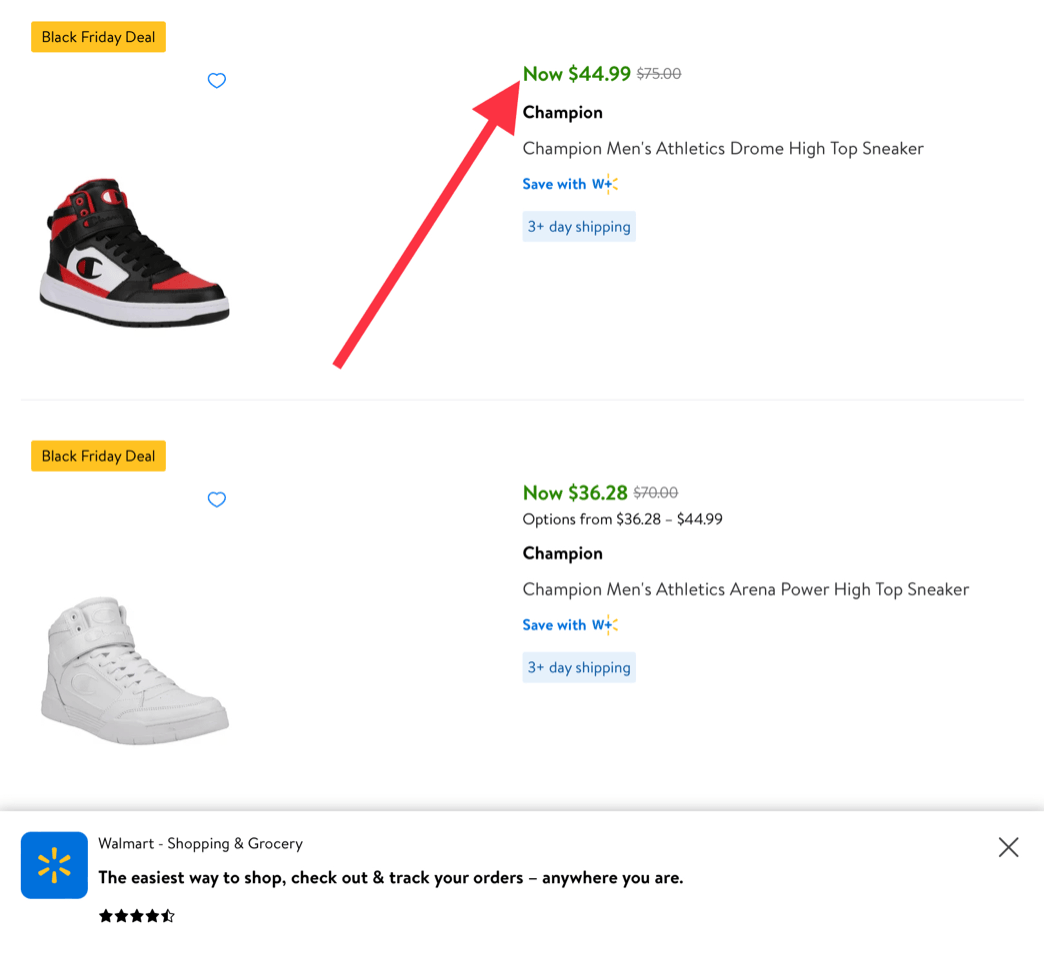The image size is (1044, 957).
Task: Dismiss the Walmart app banner
Action: pos(1008,847)
